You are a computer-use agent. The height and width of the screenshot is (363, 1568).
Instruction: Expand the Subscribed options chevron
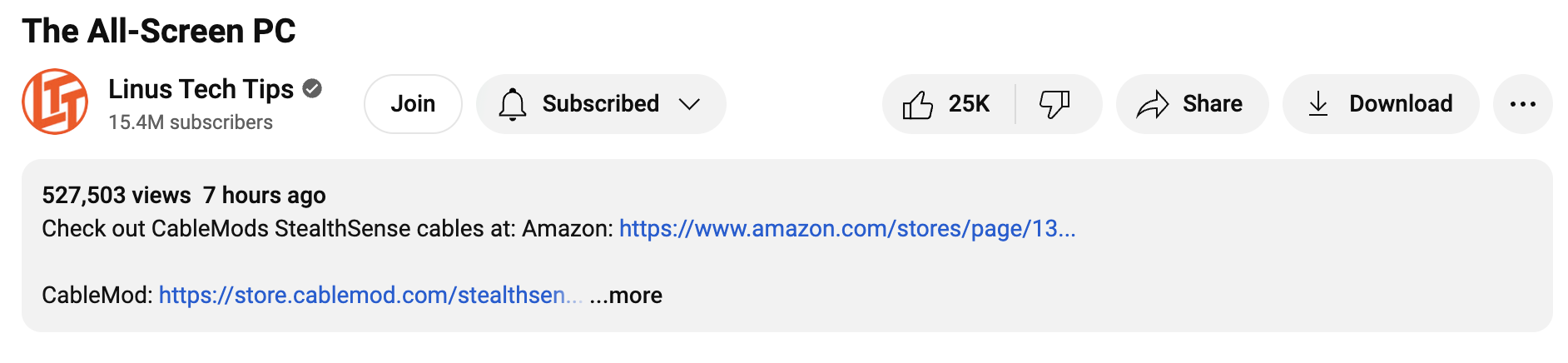coord(689,104)
